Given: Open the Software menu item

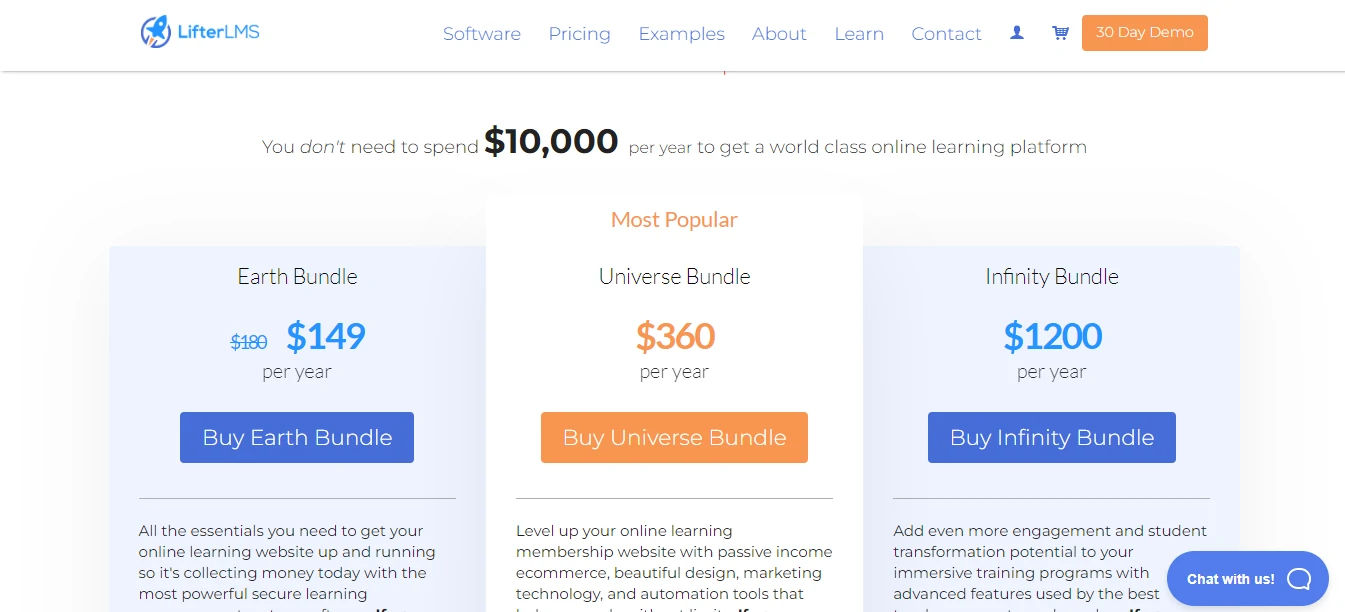Looking at the screenshot, I should pyautogui.click(x=481, y=34).
